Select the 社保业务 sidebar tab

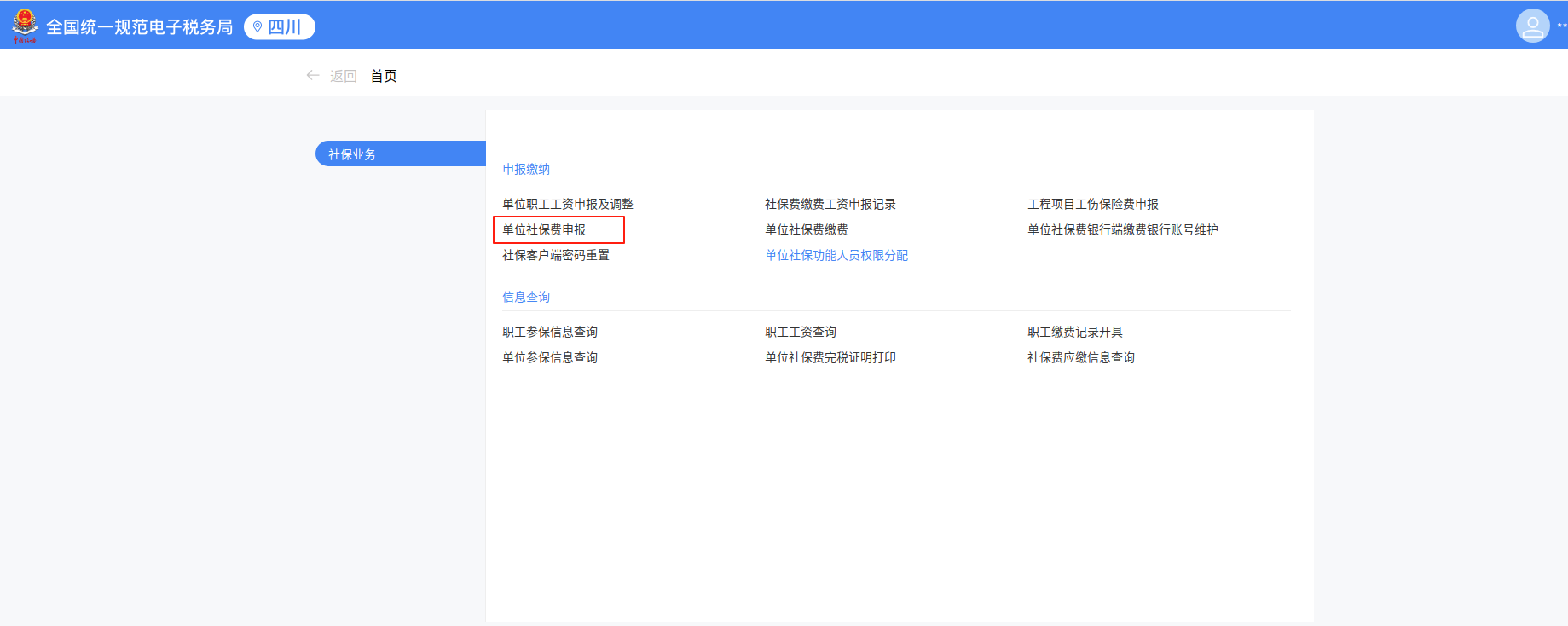[400, 154]
